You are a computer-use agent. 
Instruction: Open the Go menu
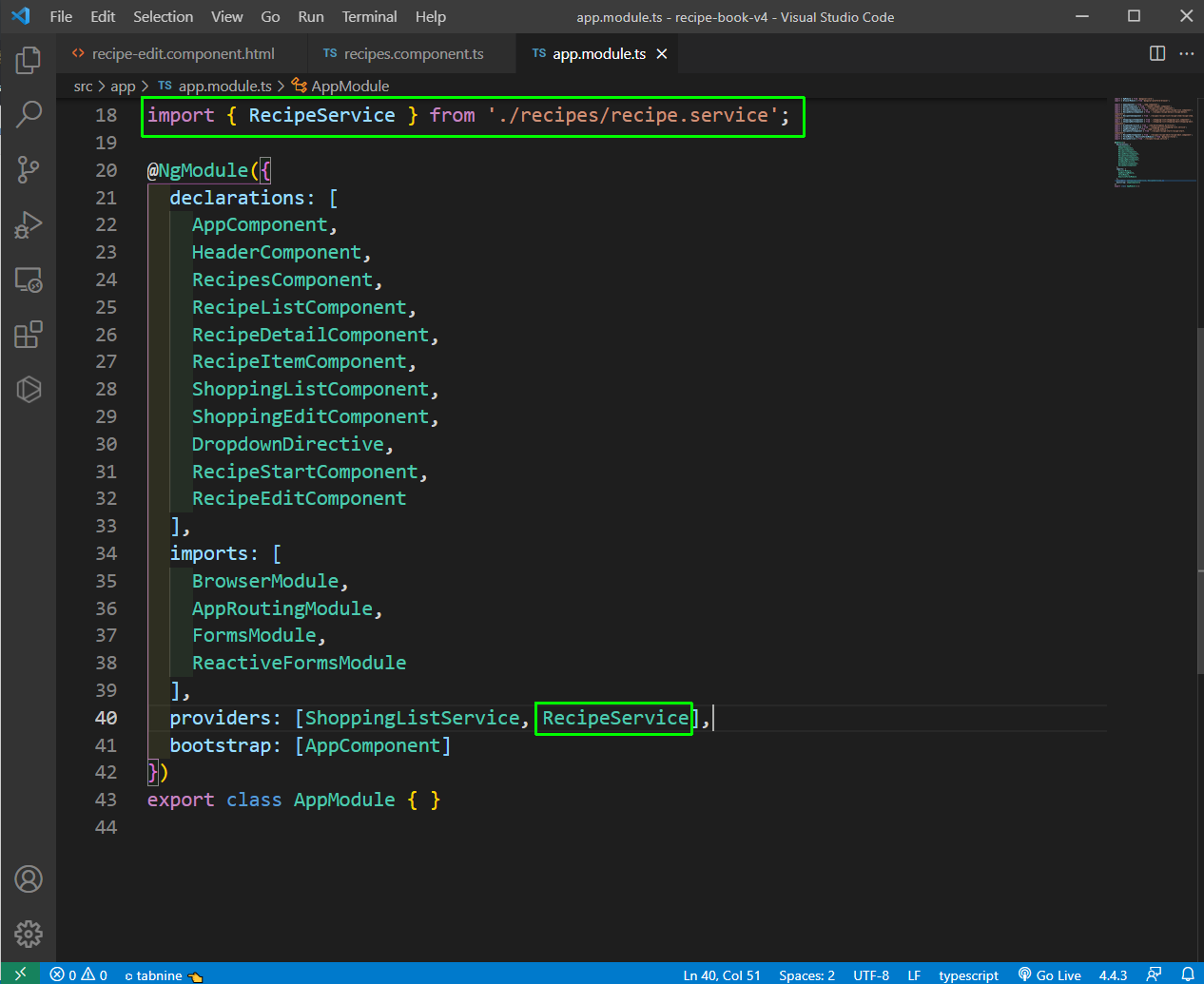pos(270,16)
